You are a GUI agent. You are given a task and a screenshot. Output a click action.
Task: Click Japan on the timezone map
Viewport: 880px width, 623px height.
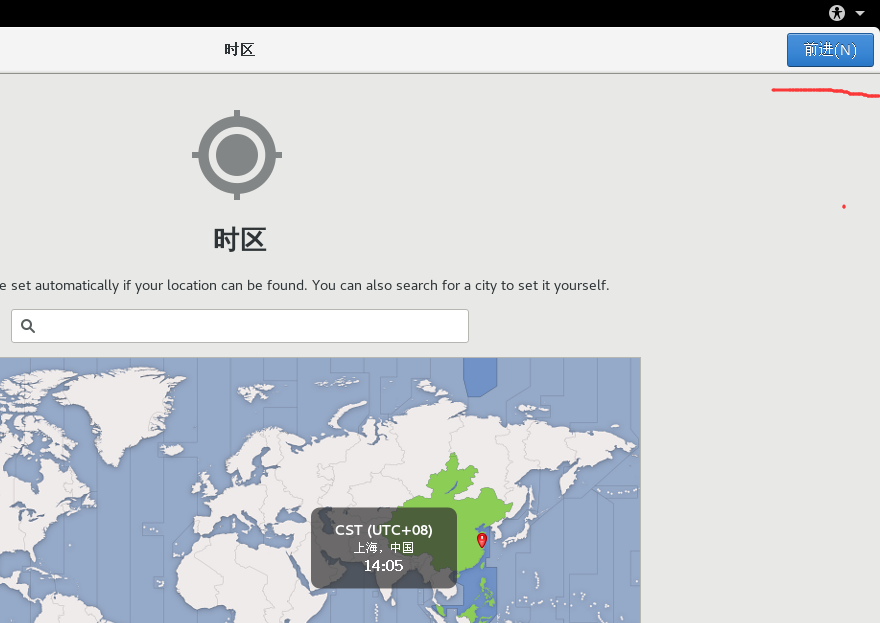(x=520, y=530)
